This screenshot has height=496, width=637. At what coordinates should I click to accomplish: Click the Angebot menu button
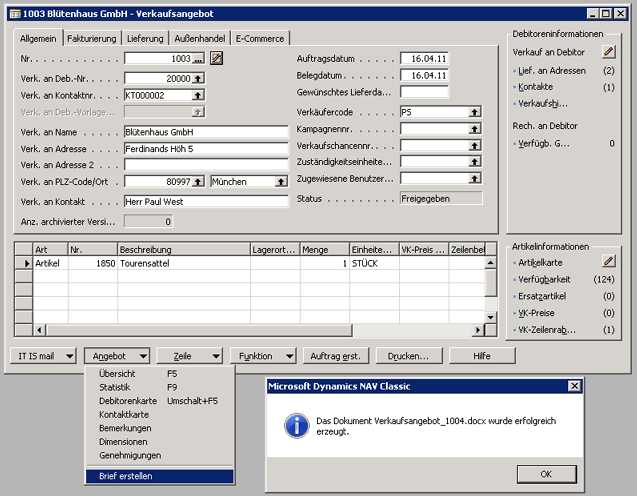point(117,356)
